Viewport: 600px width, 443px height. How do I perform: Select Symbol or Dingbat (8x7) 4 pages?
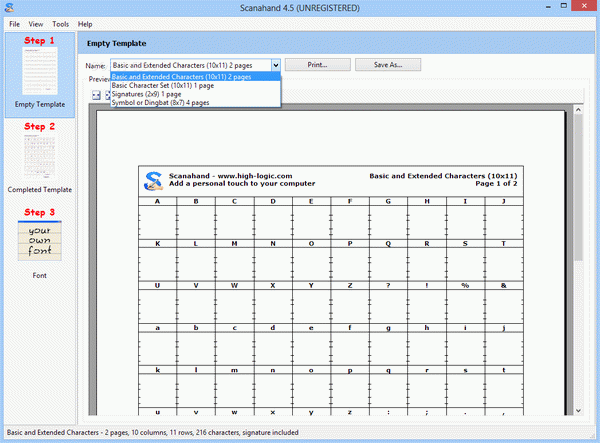click(196, 103)
